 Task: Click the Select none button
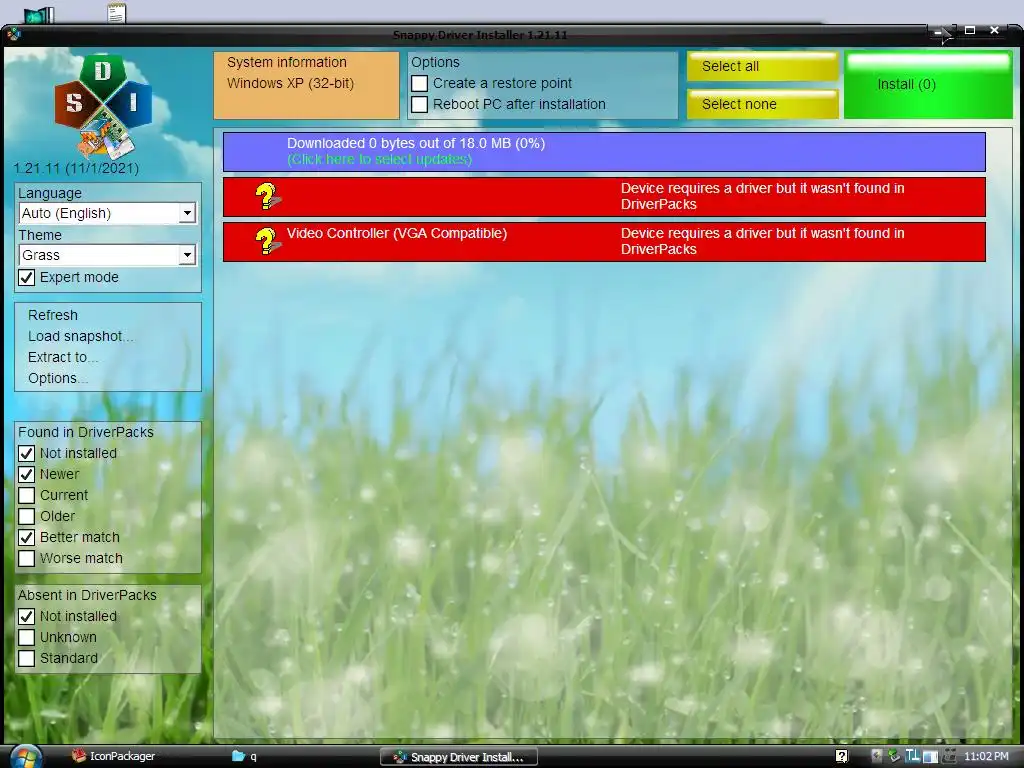(x=762, y=104)
